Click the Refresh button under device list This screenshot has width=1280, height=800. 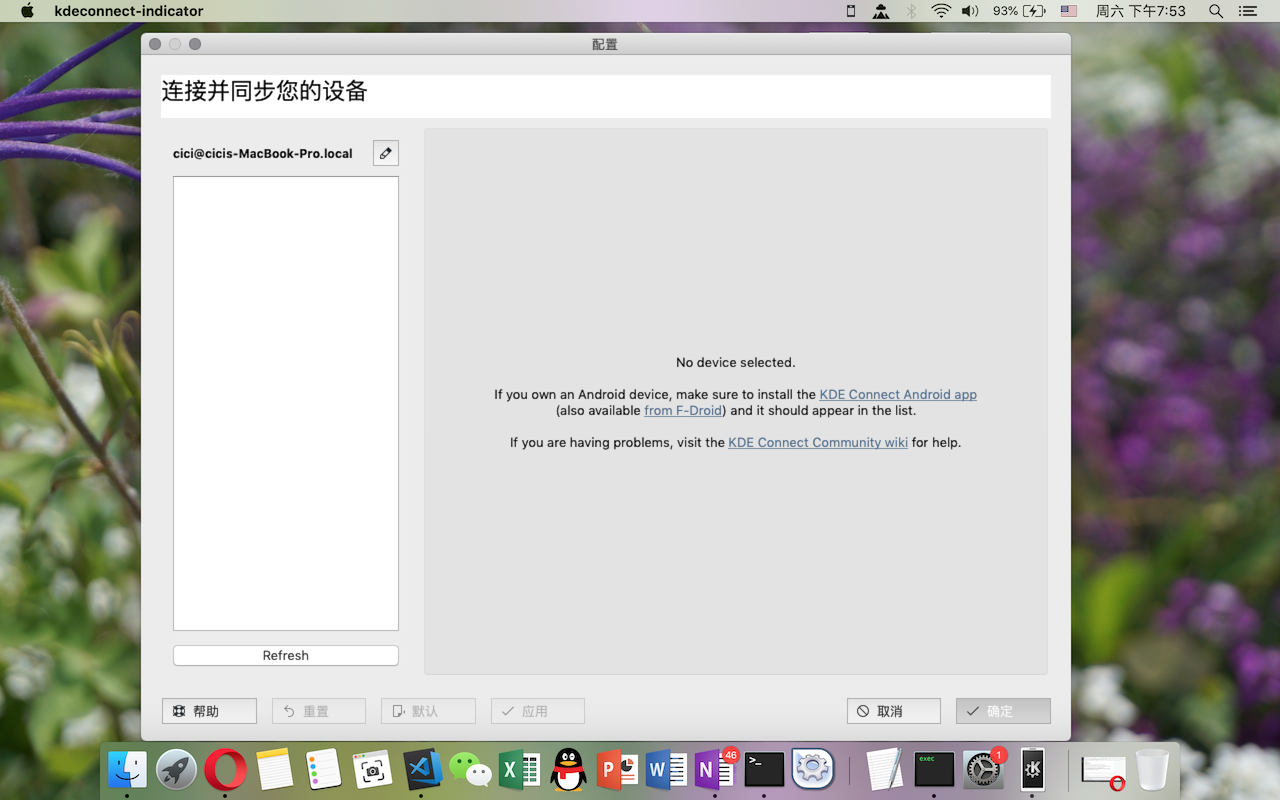(x=285, y=655)
